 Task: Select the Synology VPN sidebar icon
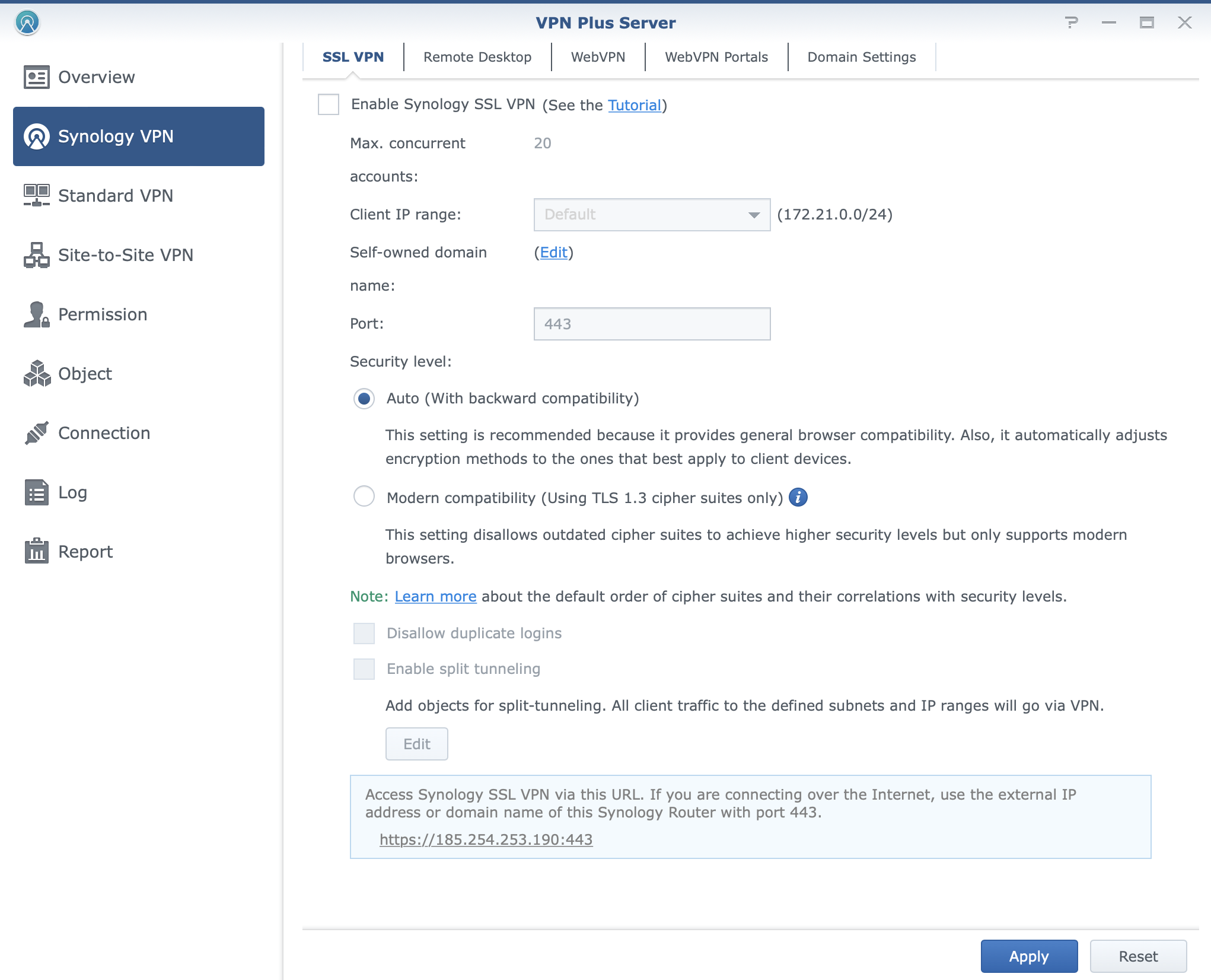(x=37, y=136)
